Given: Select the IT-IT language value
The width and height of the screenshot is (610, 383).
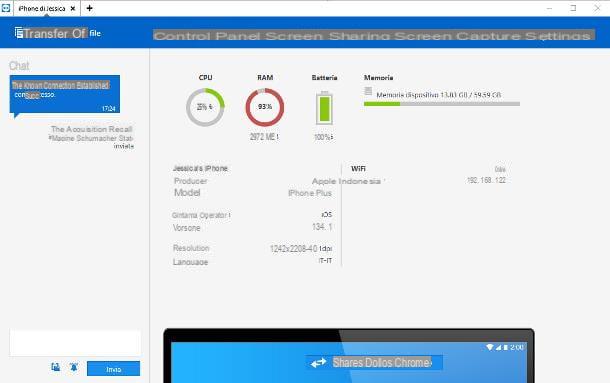Looking at the screenshot, I should click(325, 260).
